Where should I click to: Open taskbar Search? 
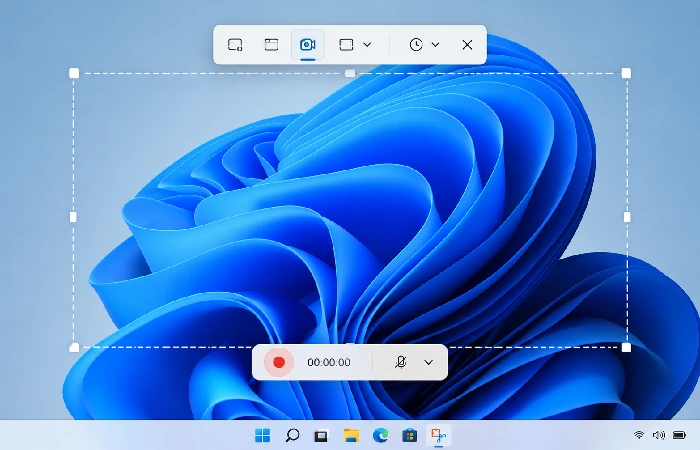(x=292, y=435)
